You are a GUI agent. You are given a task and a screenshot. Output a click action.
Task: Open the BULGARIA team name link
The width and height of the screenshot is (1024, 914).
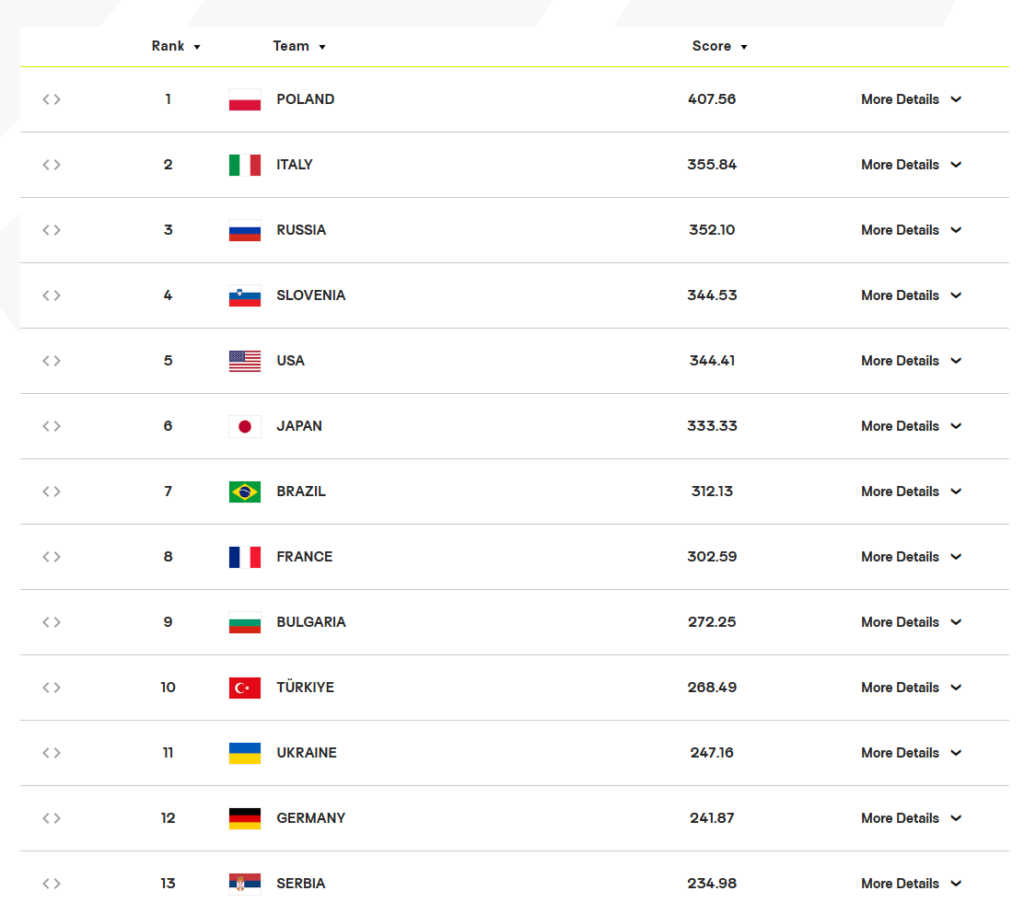click(311, 622)
